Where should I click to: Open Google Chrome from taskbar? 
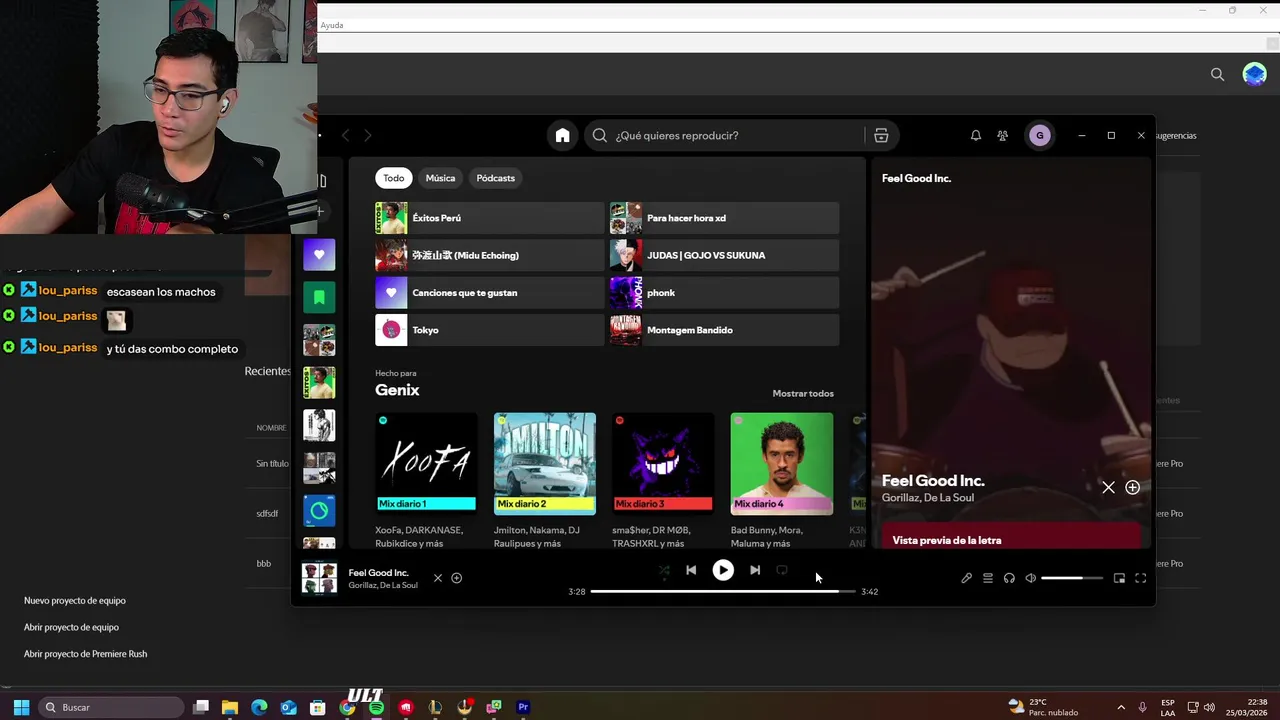(x=347, y=707)
